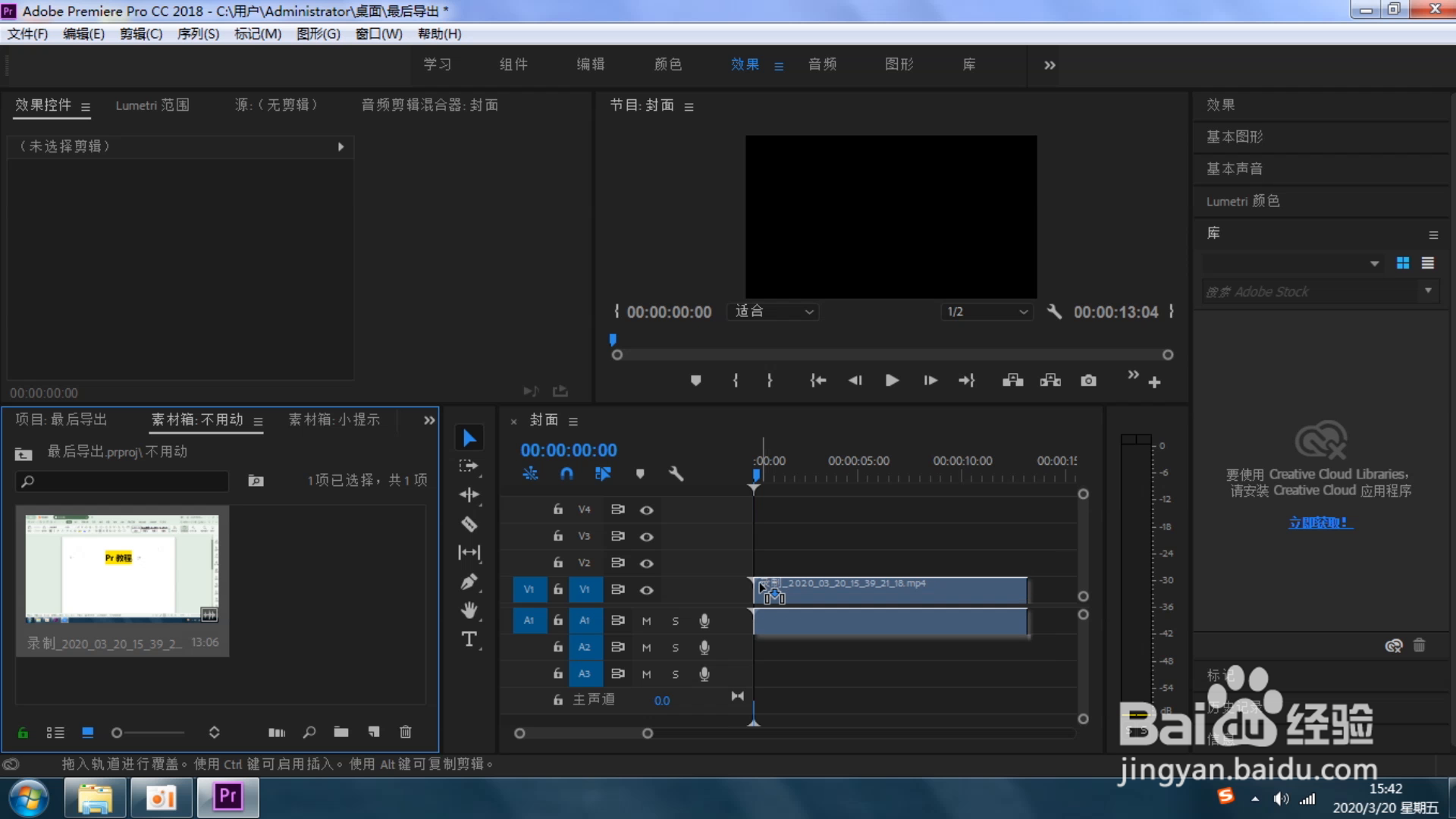
Task: Open the 剪辑(C) menu
Action: point(141,34)
